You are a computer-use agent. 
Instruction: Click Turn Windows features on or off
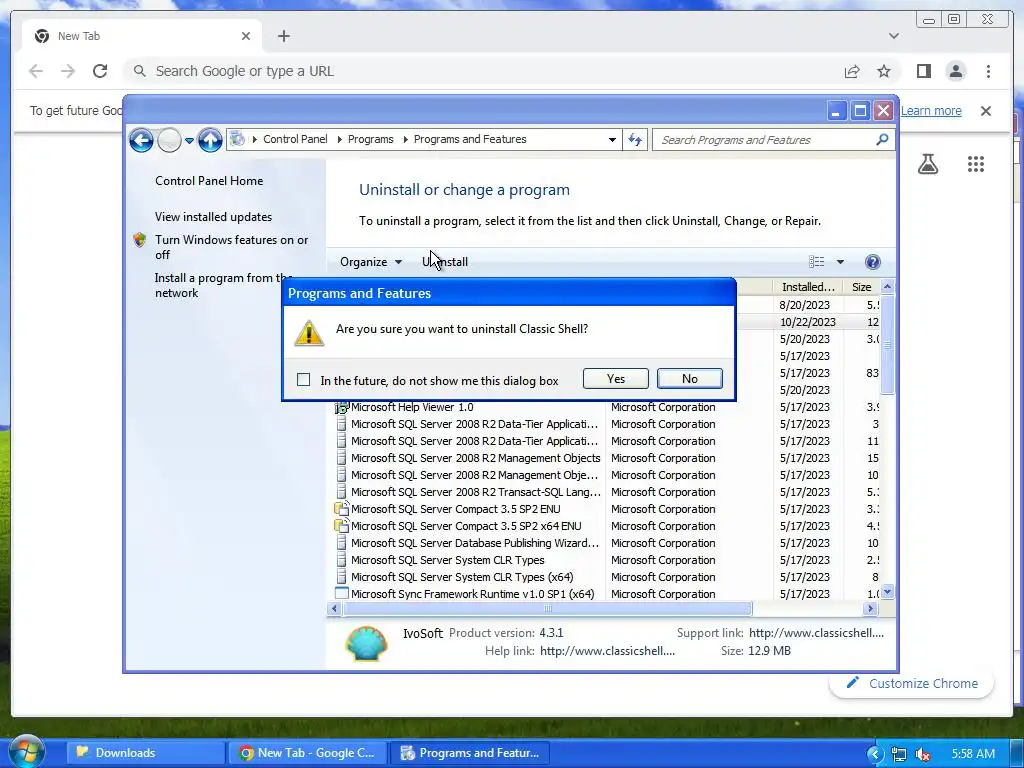click(x=231, y=247)
